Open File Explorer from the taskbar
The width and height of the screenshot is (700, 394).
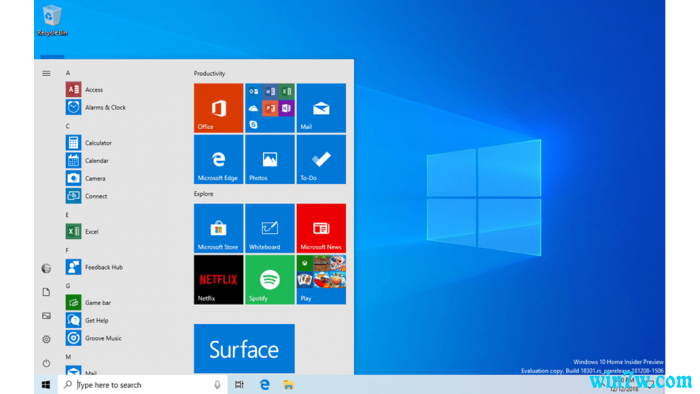click(x=288, y=385)
